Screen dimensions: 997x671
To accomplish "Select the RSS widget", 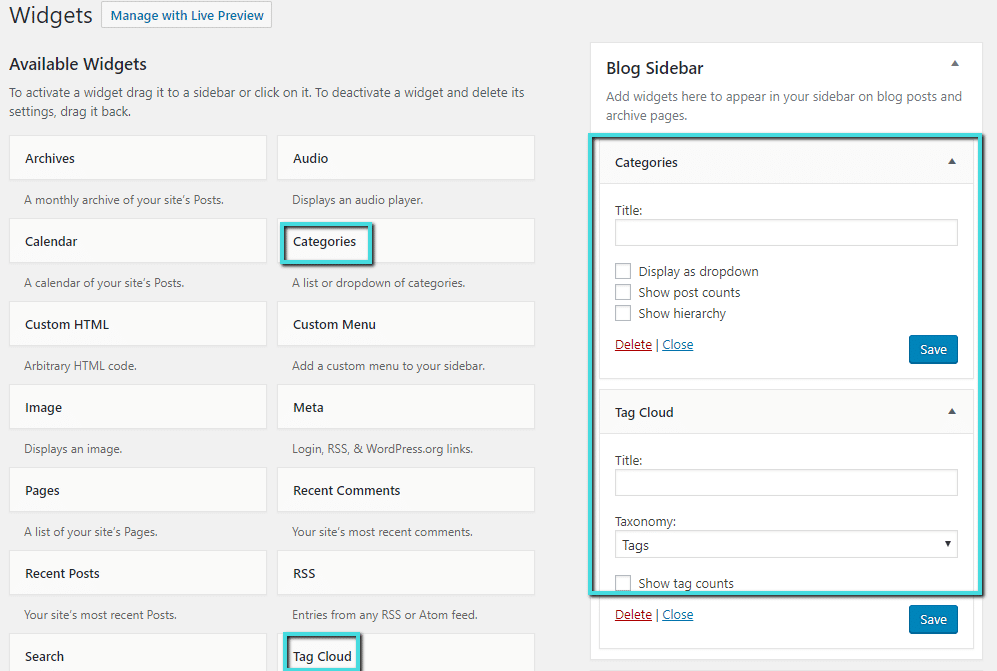I will point(405,572).
